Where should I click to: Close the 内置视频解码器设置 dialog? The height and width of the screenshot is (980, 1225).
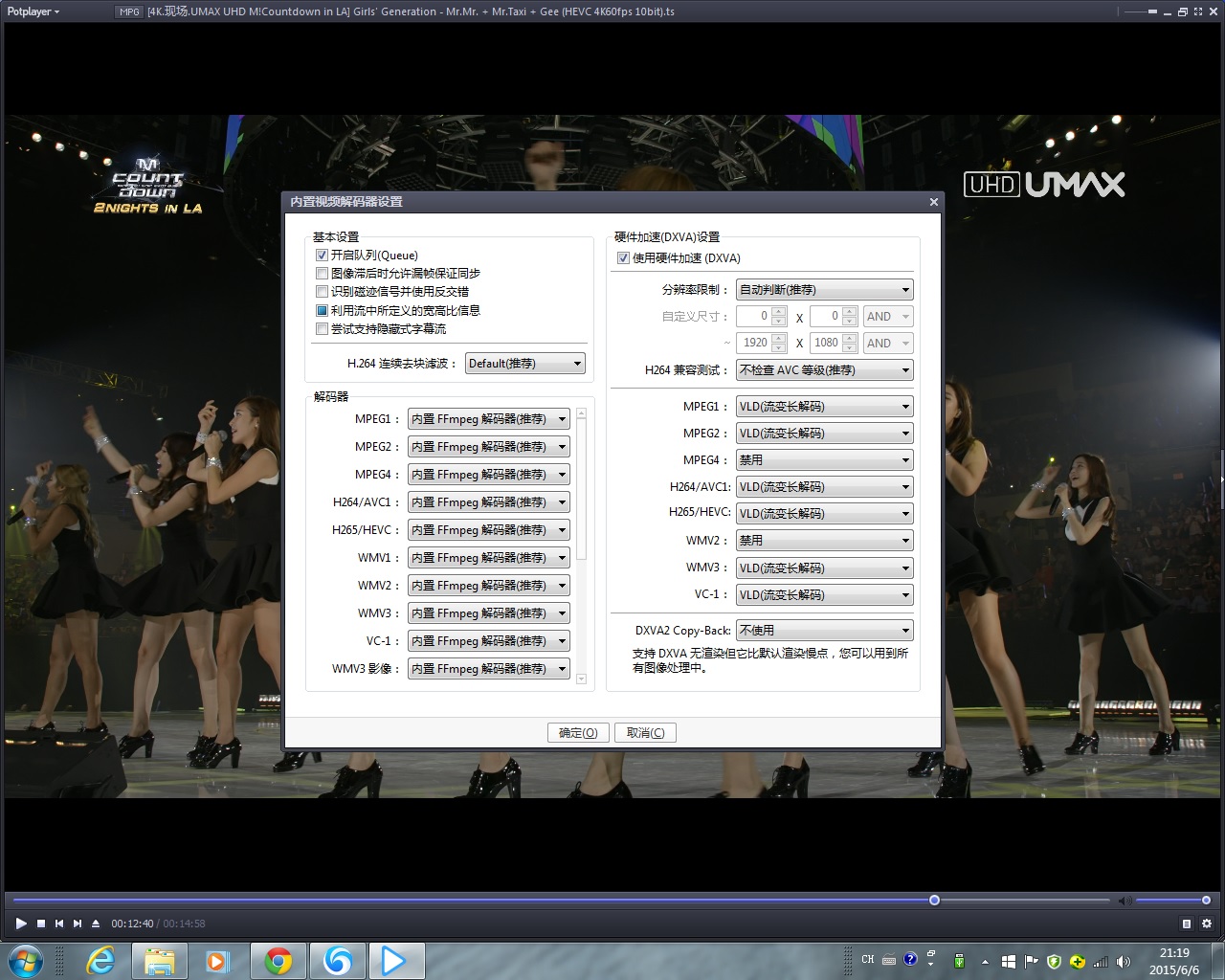[x=933, y=202]
